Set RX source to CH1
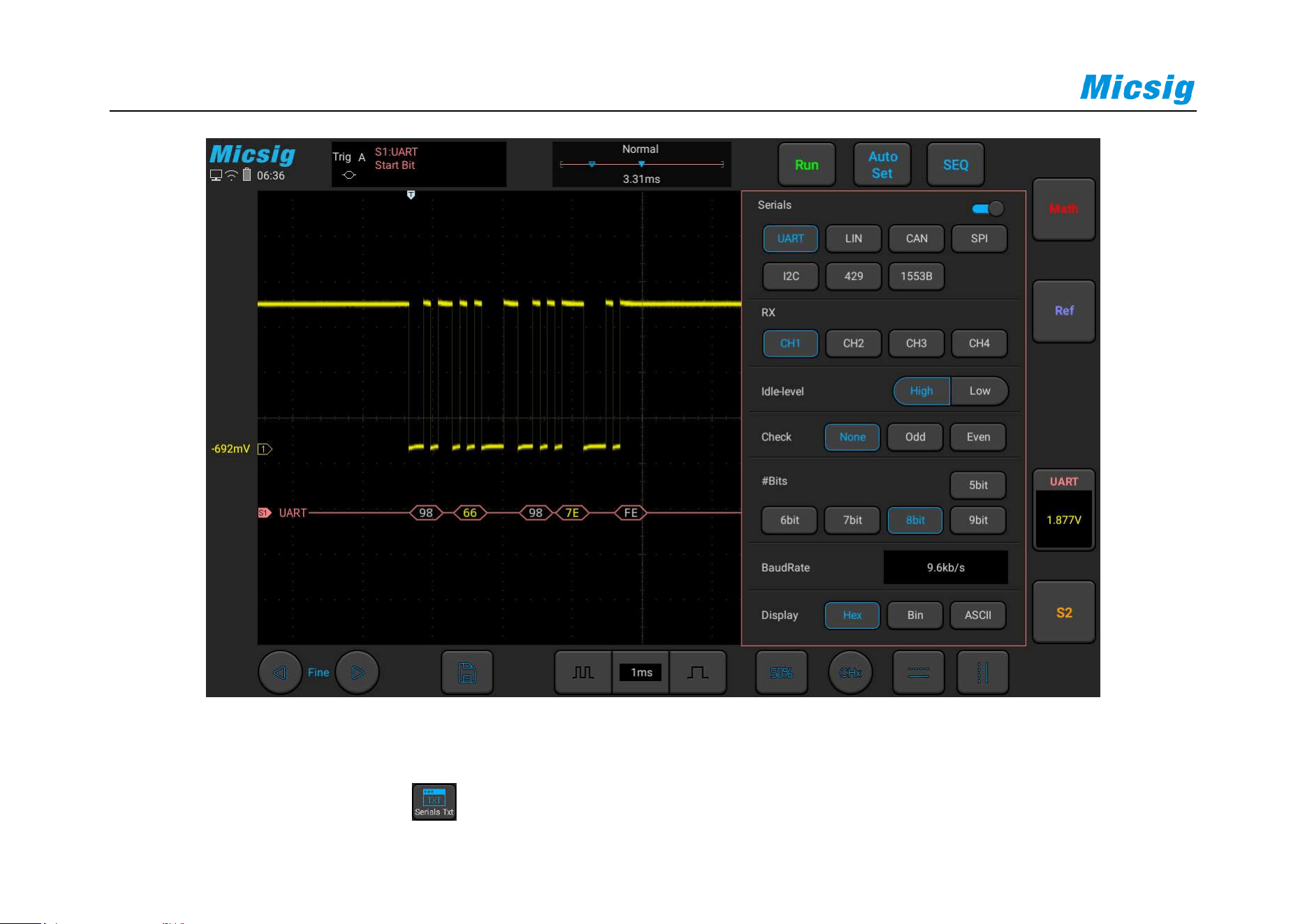Image resolution: width=1307 pixels, height=924 pixels. tap(790, 343)
